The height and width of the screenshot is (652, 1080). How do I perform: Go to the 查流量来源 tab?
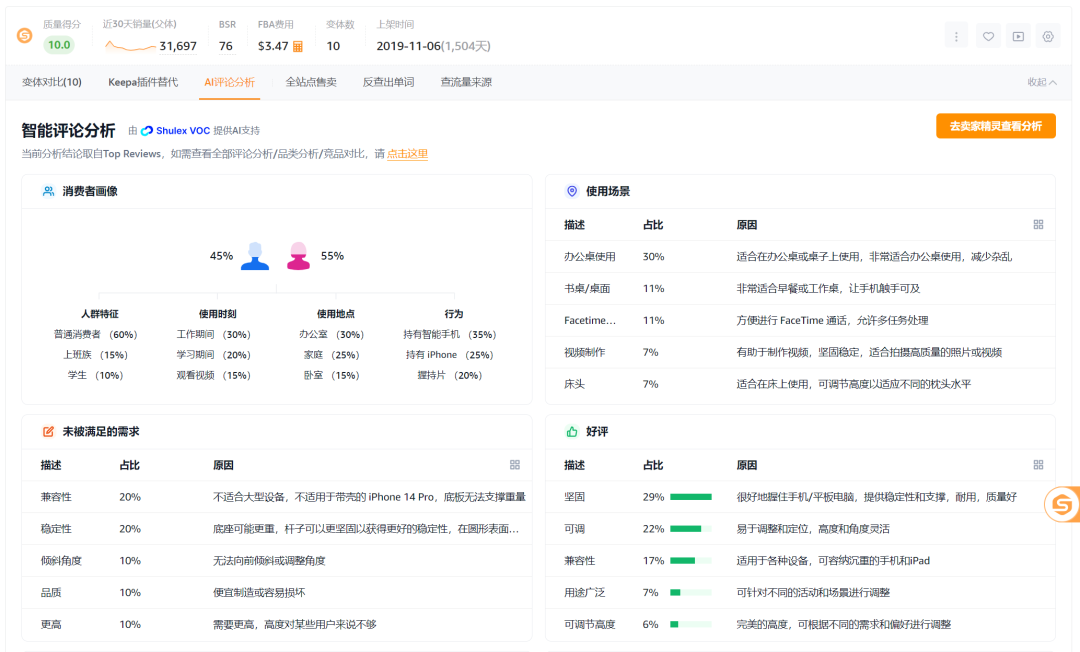466,82
